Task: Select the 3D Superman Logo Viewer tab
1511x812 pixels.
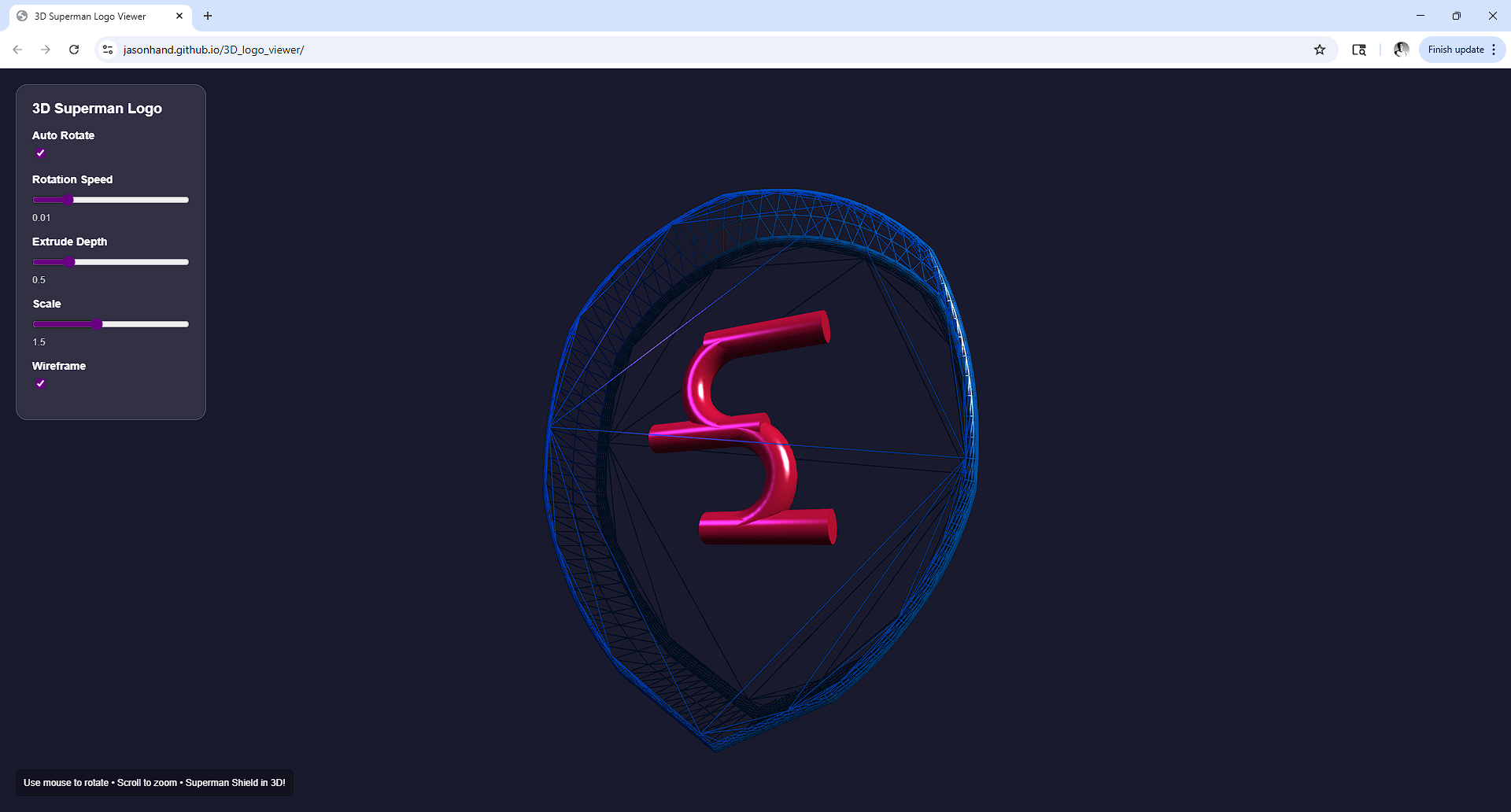Action: point(91,16)
